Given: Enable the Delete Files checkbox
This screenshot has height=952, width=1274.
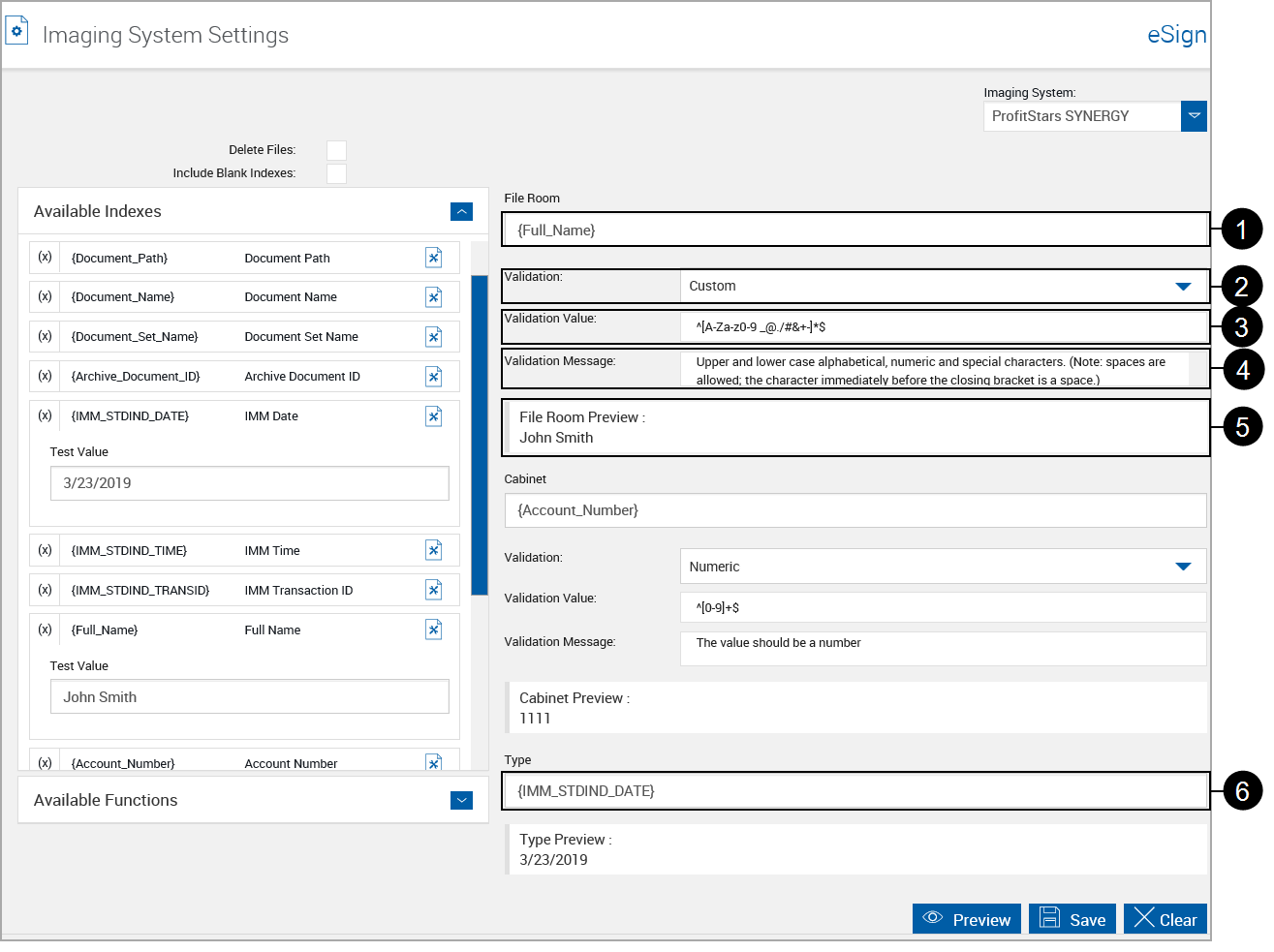Looking at the screenshot, I should pyautogui.click(x=336, y=150).
